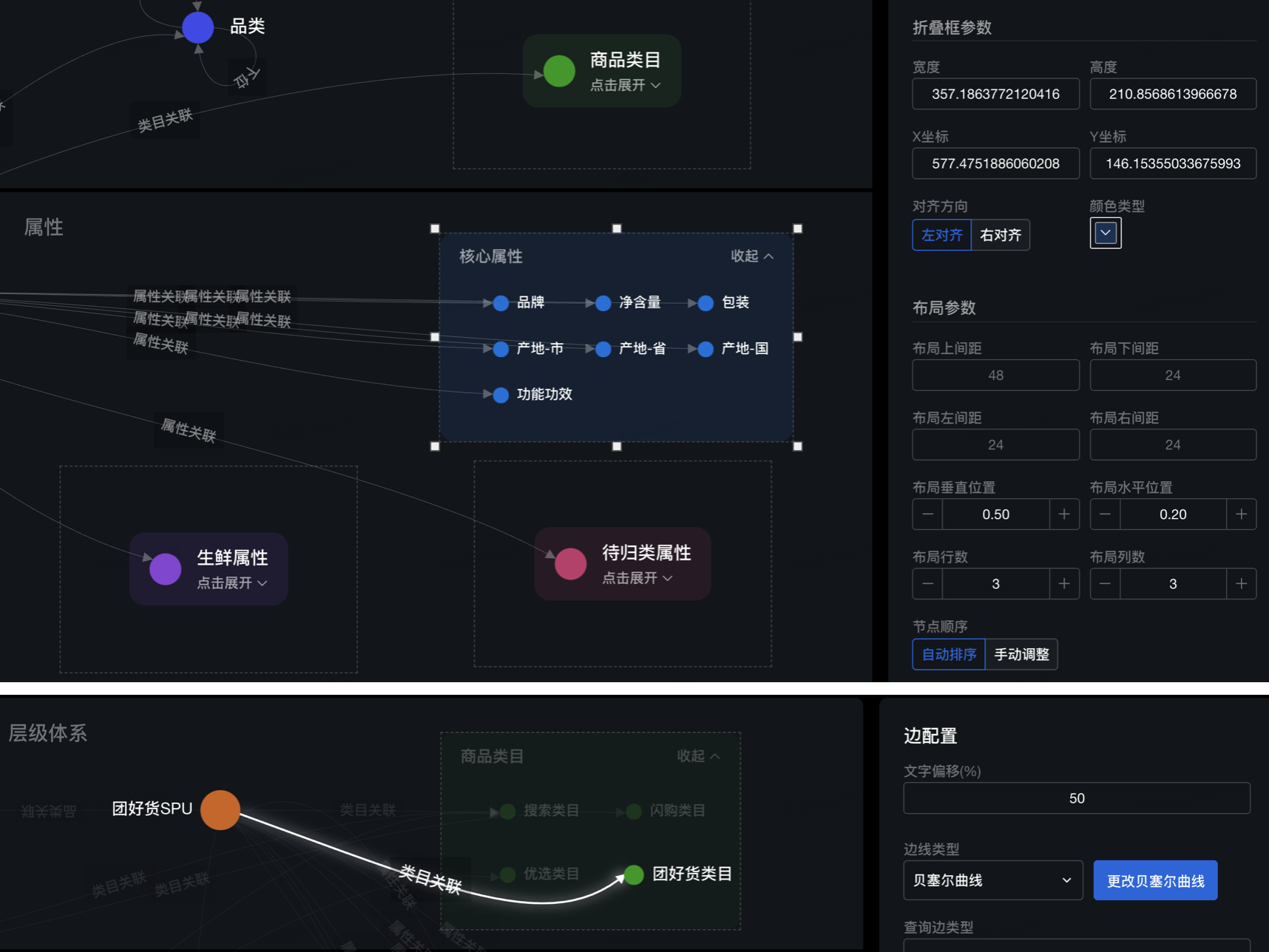Choose 左对齐 alignment direction
Screen dimensions: 1269x952
(941, 235)
